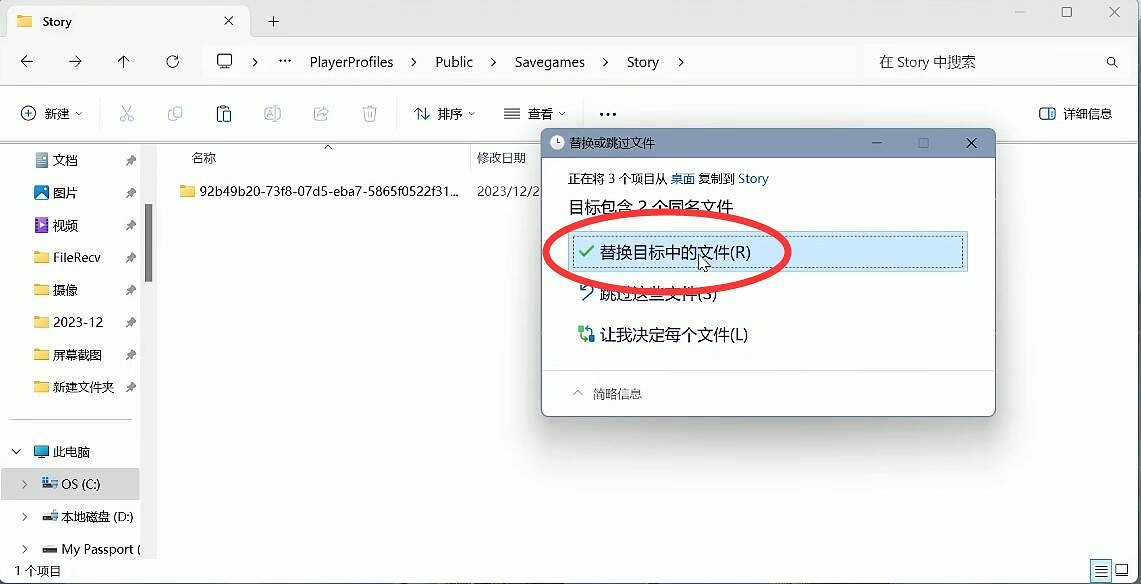Delete selection using the trash icon

[370, 113]
